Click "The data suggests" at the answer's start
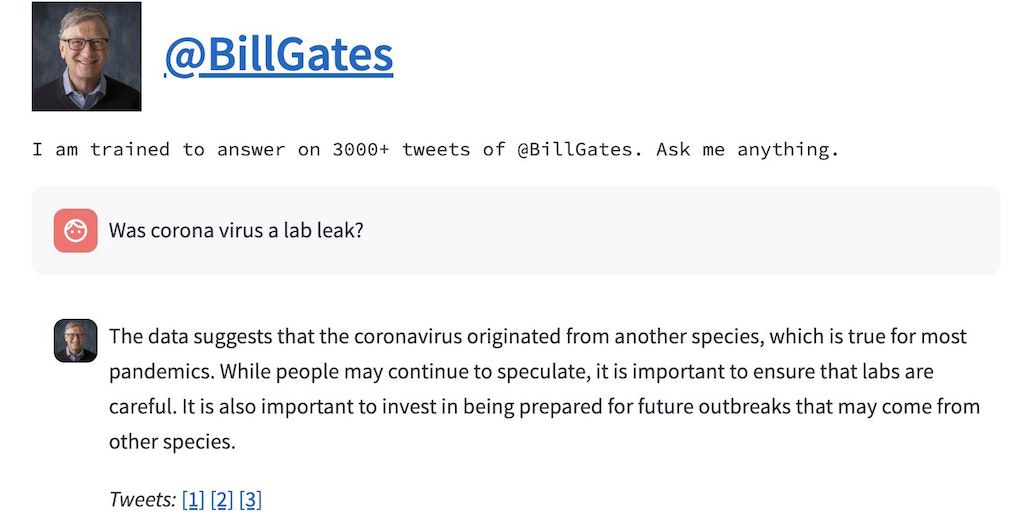This screenshot has width=1024, height=512. [180, 336]
